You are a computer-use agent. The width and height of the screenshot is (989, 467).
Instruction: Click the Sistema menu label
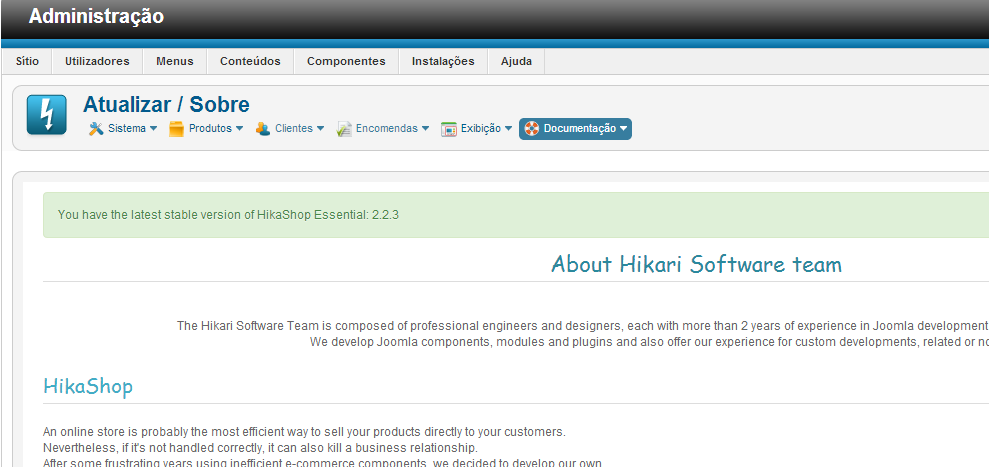click(x=127, y=129)
